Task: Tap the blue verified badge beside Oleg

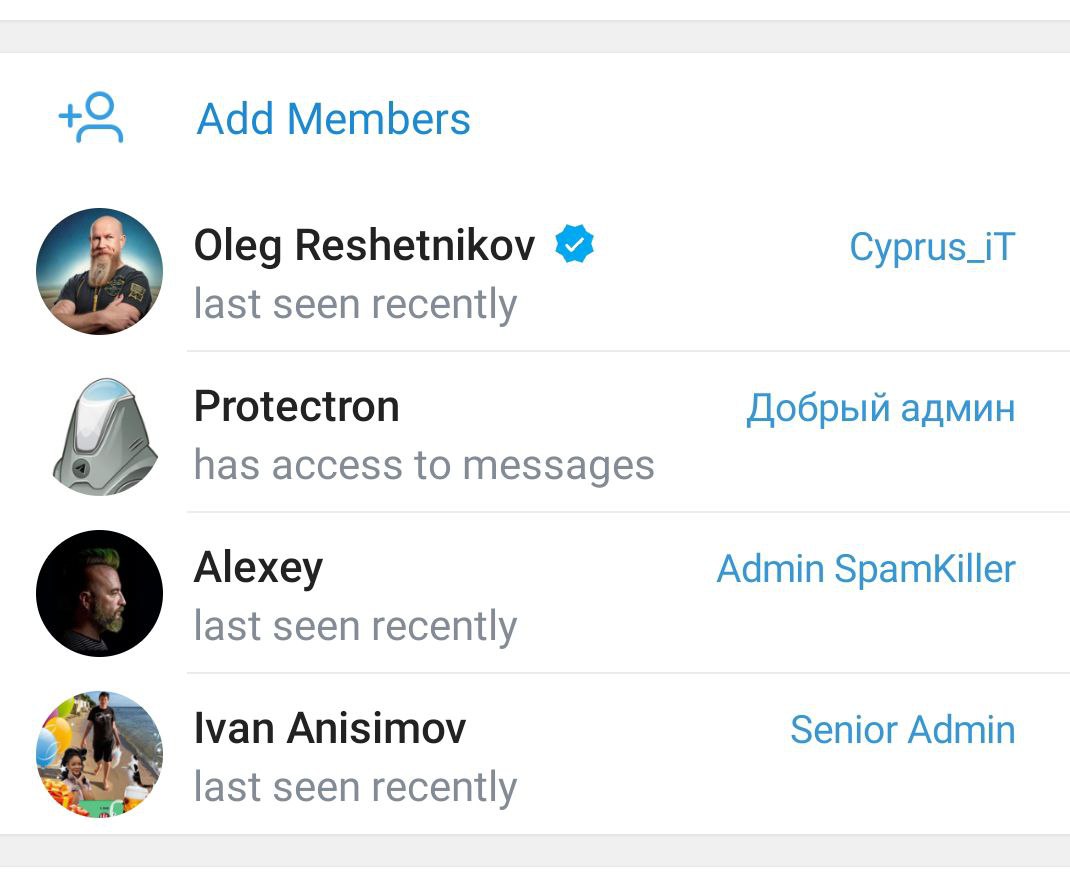Action: [575, 245]
